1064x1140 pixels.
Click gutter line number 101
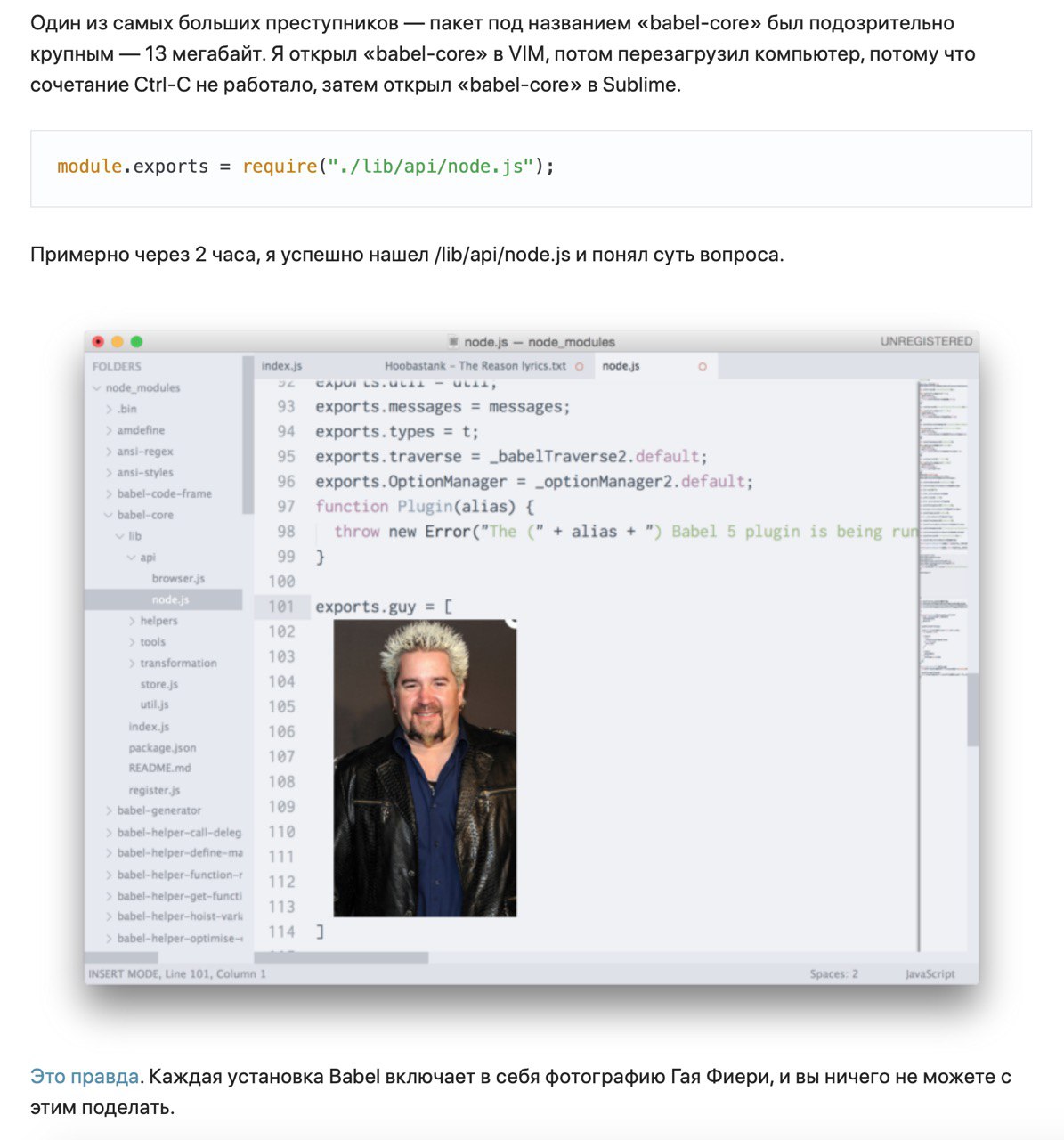point(281,607)
